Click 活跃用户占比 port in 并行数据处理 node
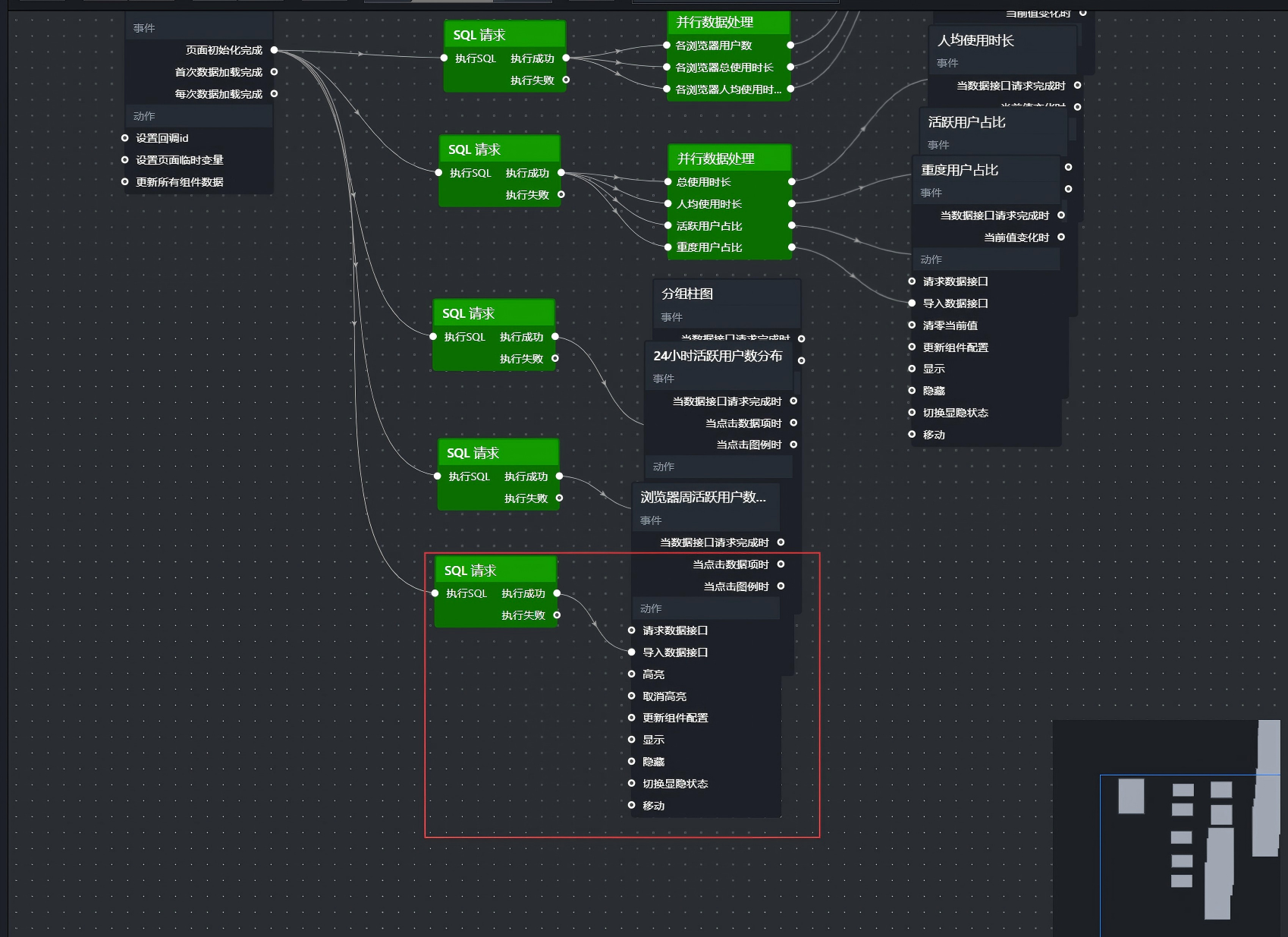 click(709, 226)
